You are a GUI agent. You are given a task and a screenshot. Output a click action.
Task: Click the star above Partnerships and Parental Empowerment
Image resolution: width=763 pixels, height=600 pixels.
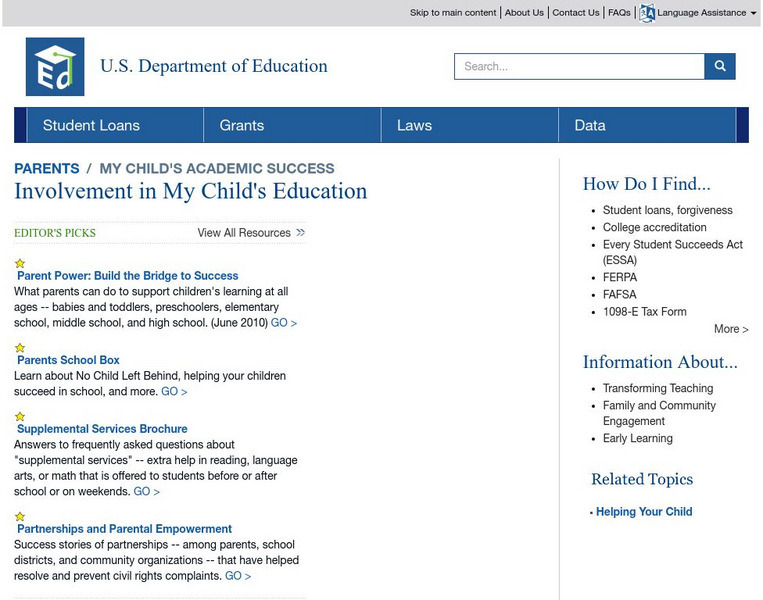(x=20, y=516)
